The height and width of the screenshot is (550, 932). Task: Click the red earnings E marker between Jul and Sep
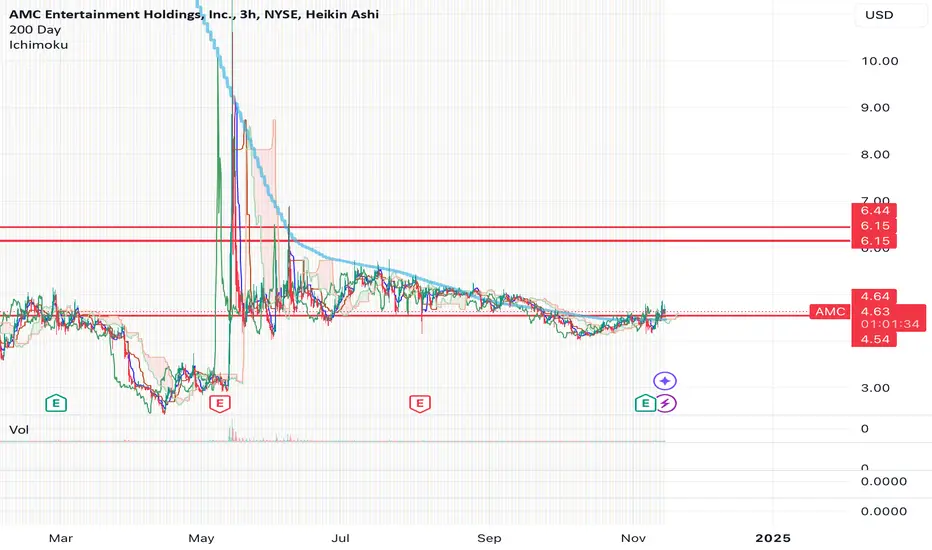(x=420, y=403)
